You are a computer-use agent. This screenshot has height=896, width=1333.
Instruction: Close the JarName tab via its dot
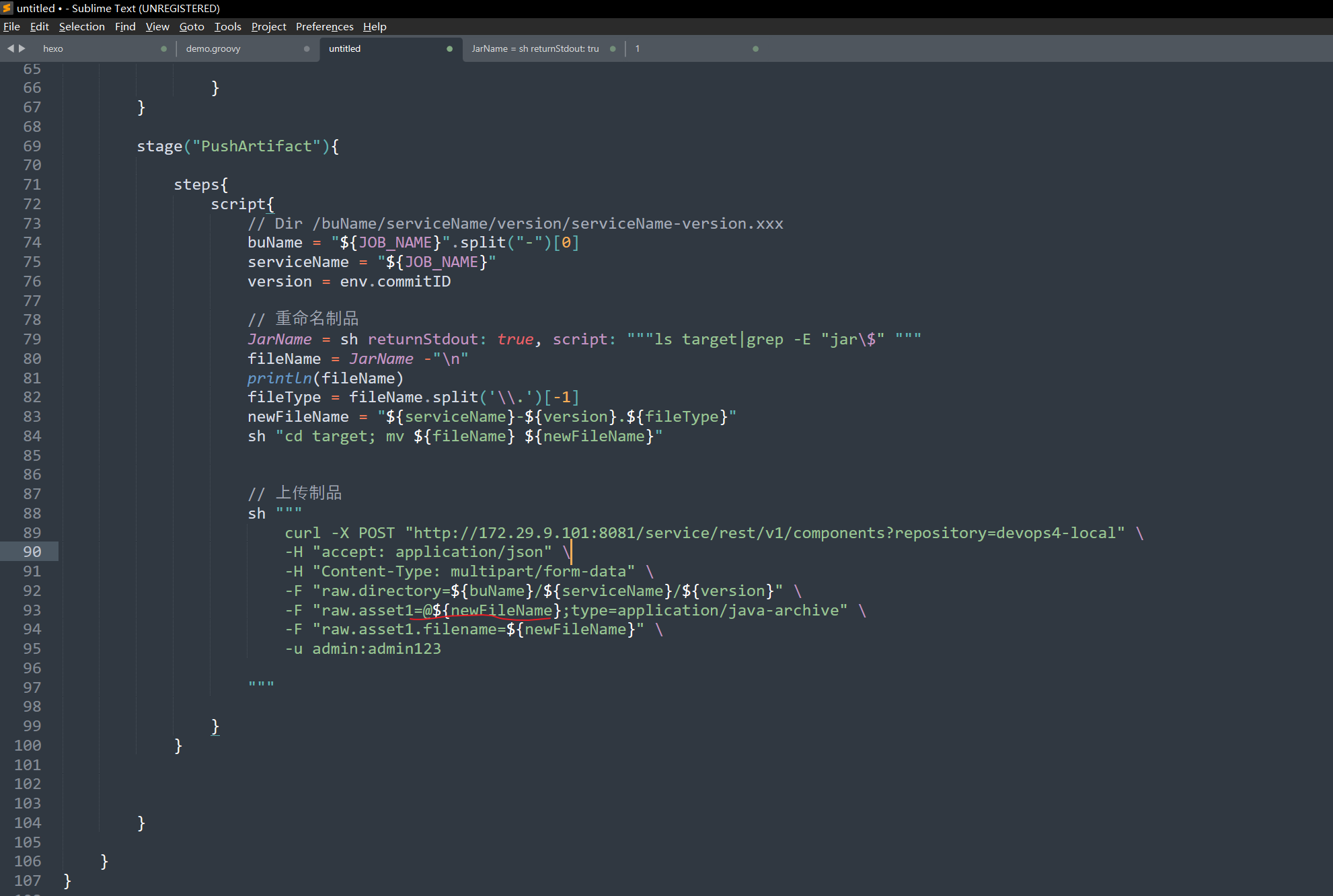tap(613, 48)
